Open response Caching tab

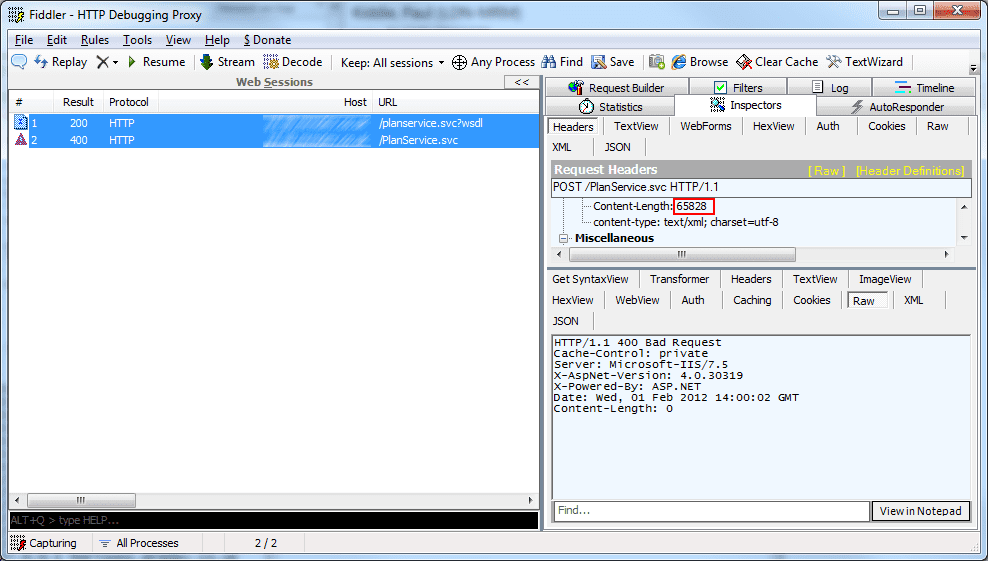coord(752,300)
